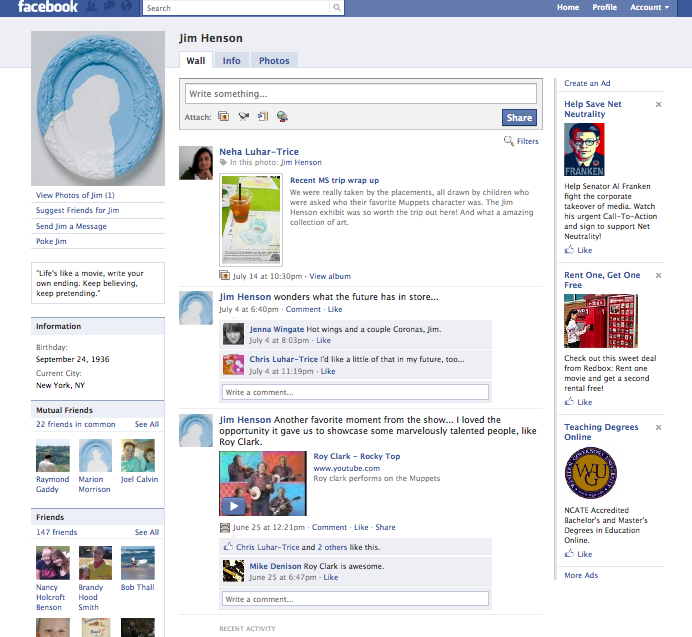
Task: Open Franken poster ad image
Action: click(x=584, y=150)
